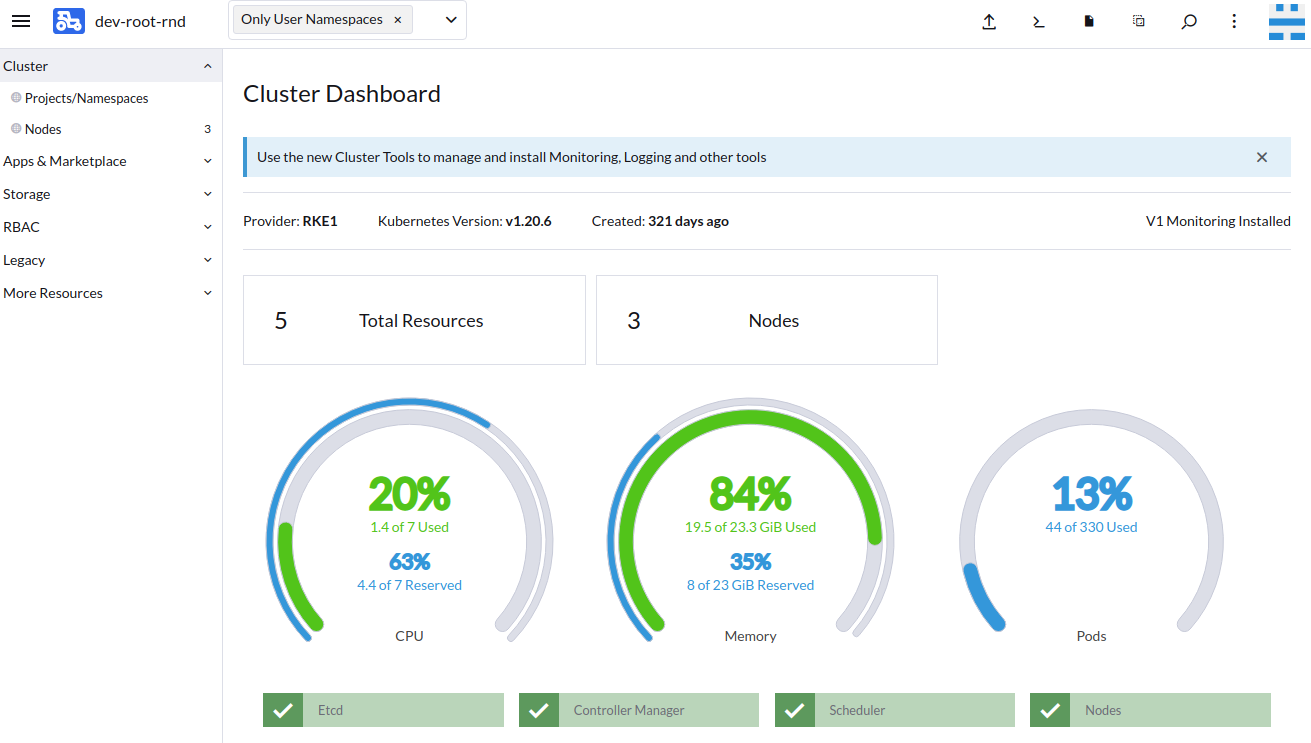
Task: Open the Kubectl shell icon
Action: [1039, 21]
